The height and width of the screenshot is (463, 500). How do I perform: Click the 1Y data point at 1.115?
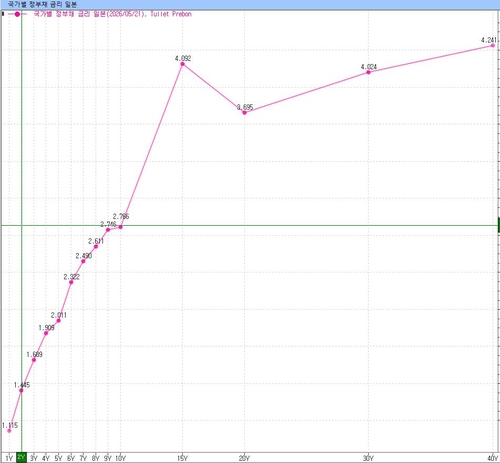coord(9,431)
